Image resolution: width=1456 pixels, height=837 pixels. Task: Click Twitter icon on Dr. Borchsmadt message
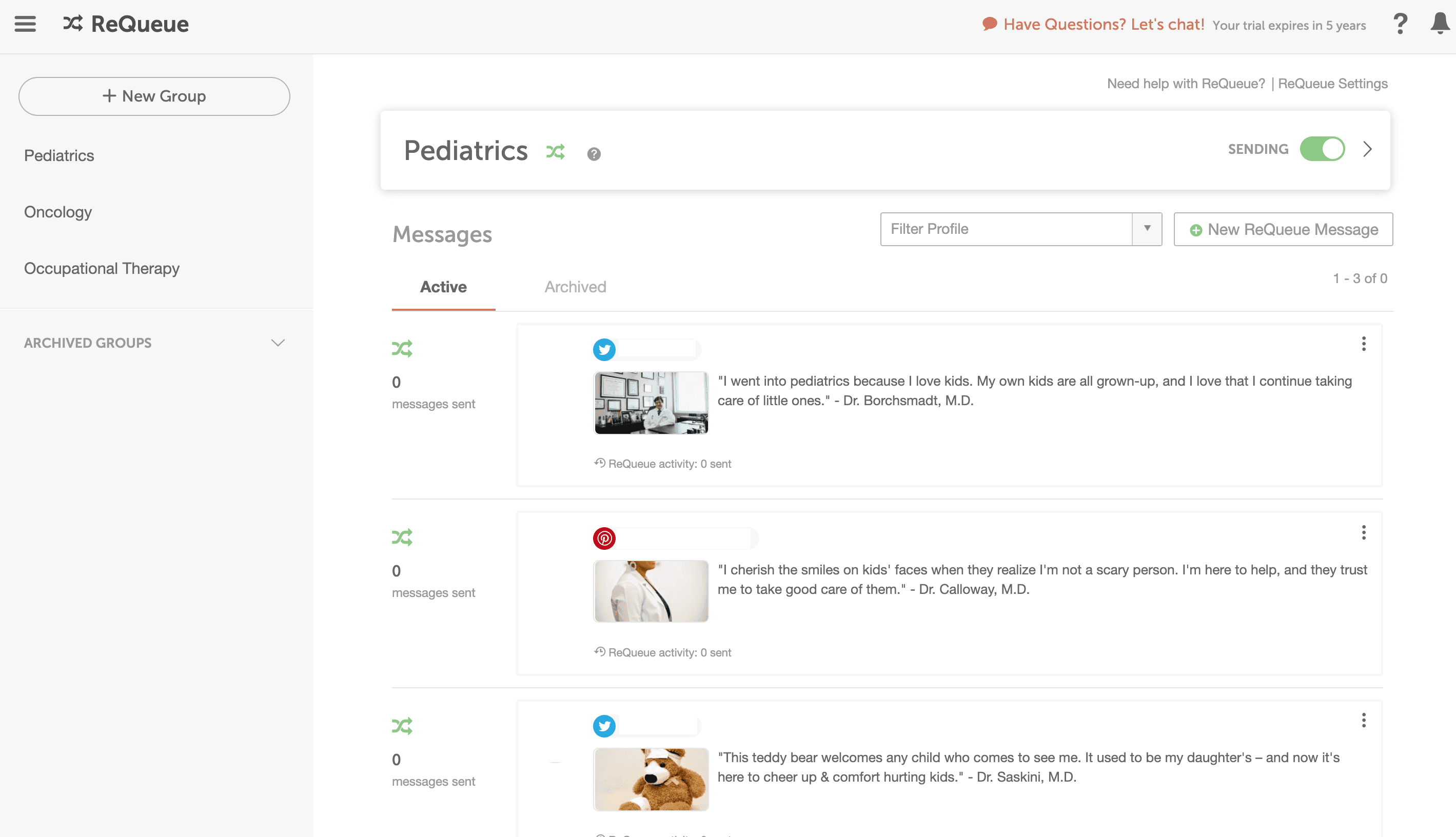click(604, 349)
